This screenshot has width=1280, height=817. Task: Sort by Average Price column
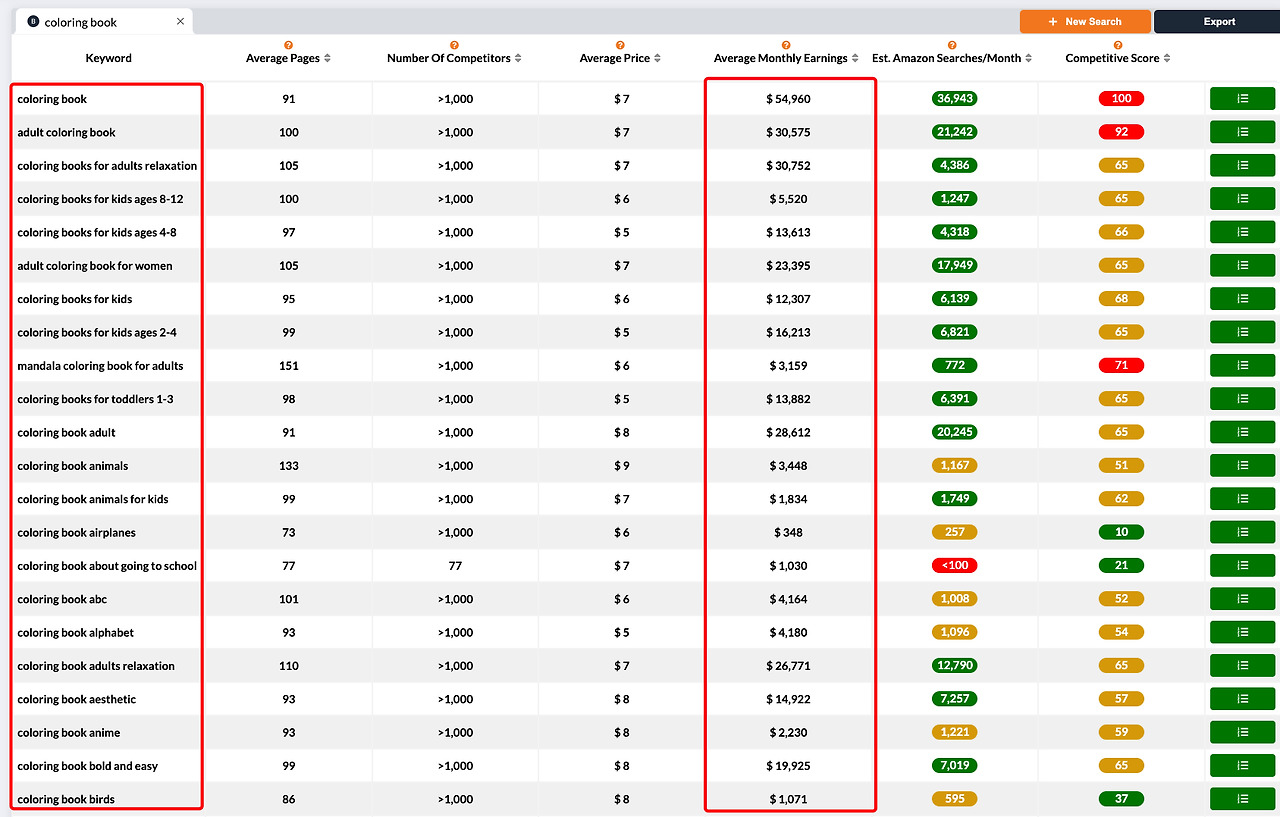(x=657, y=59)
